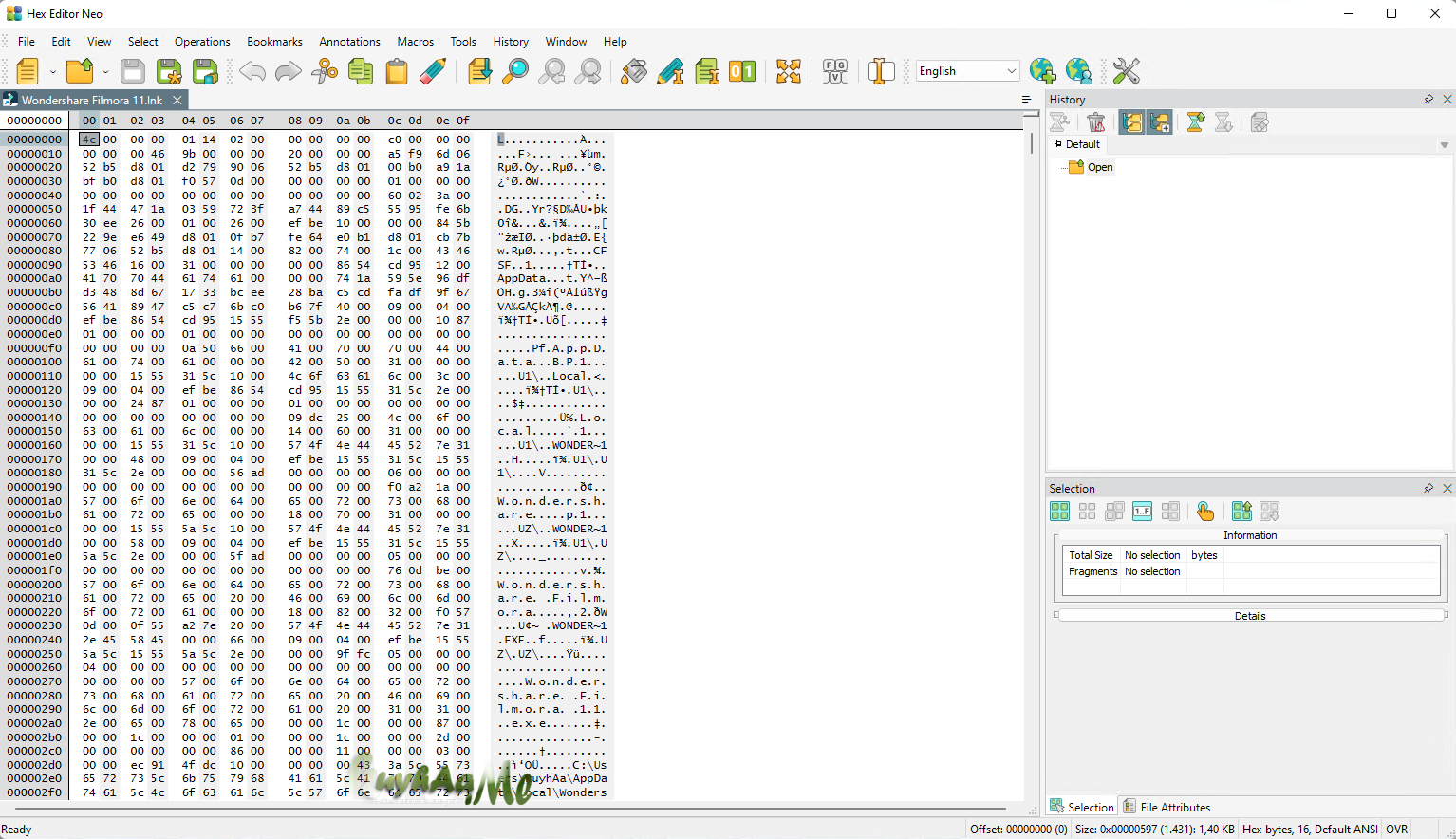Toggle History branch with plus button
Screen dimensions: 1456x839
click(1159, 122)
